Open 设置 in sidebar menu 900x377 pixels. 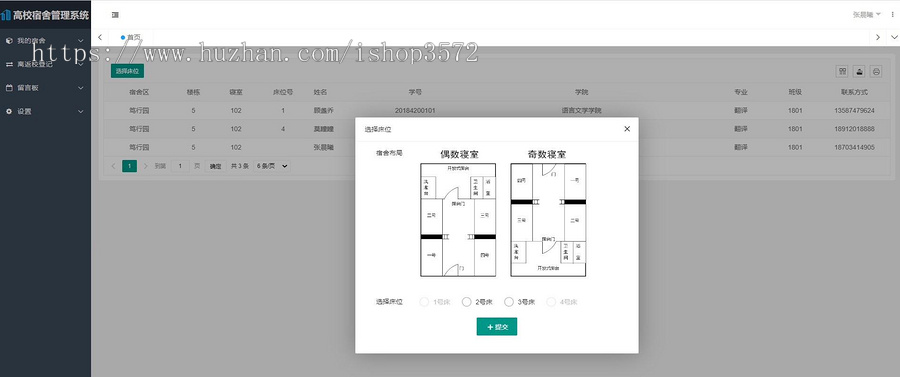tap(45, 111)
